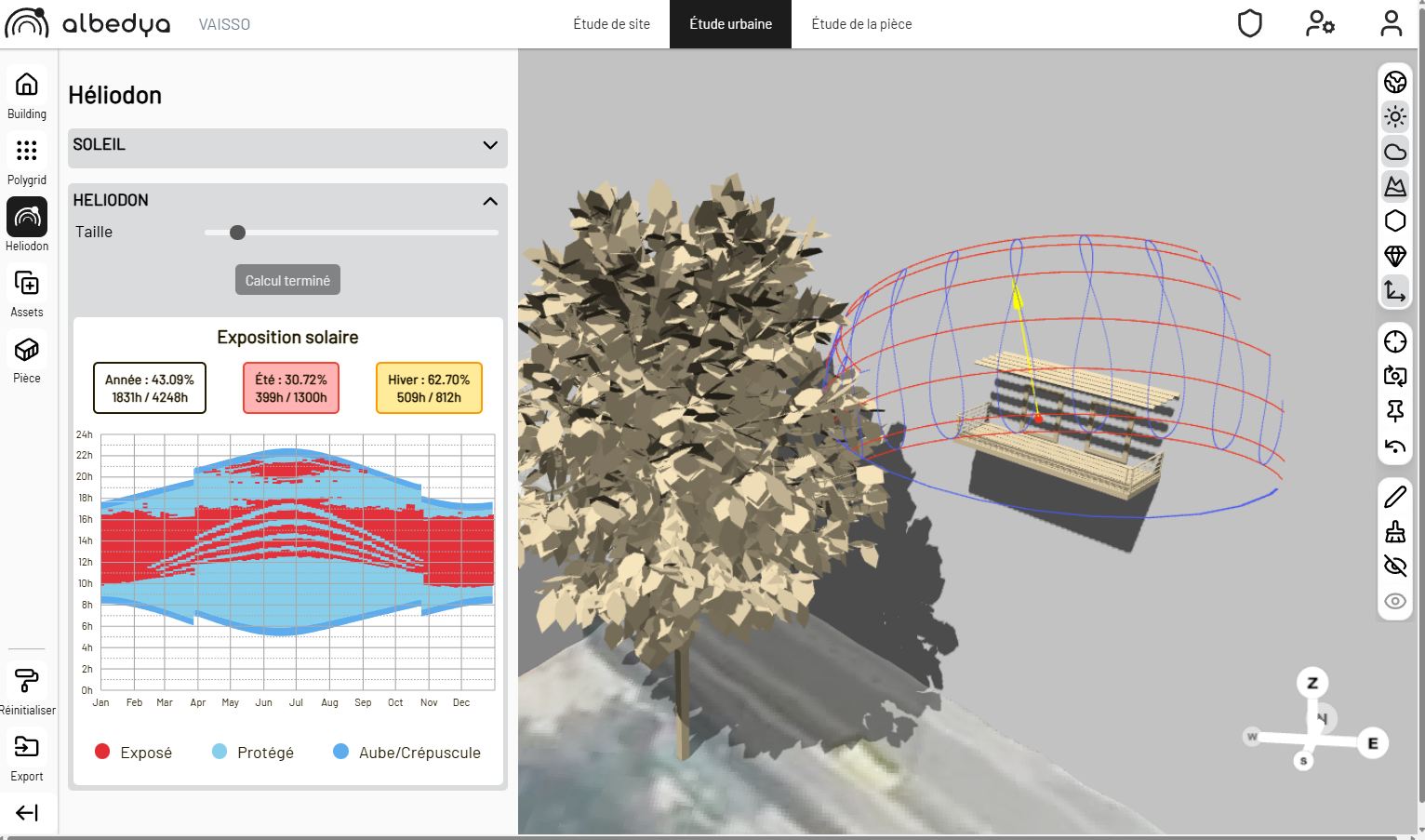Viewport: 1425px width, 840px height.
Task: Click the VAISSO project name
Action: [x=224, y=24]
